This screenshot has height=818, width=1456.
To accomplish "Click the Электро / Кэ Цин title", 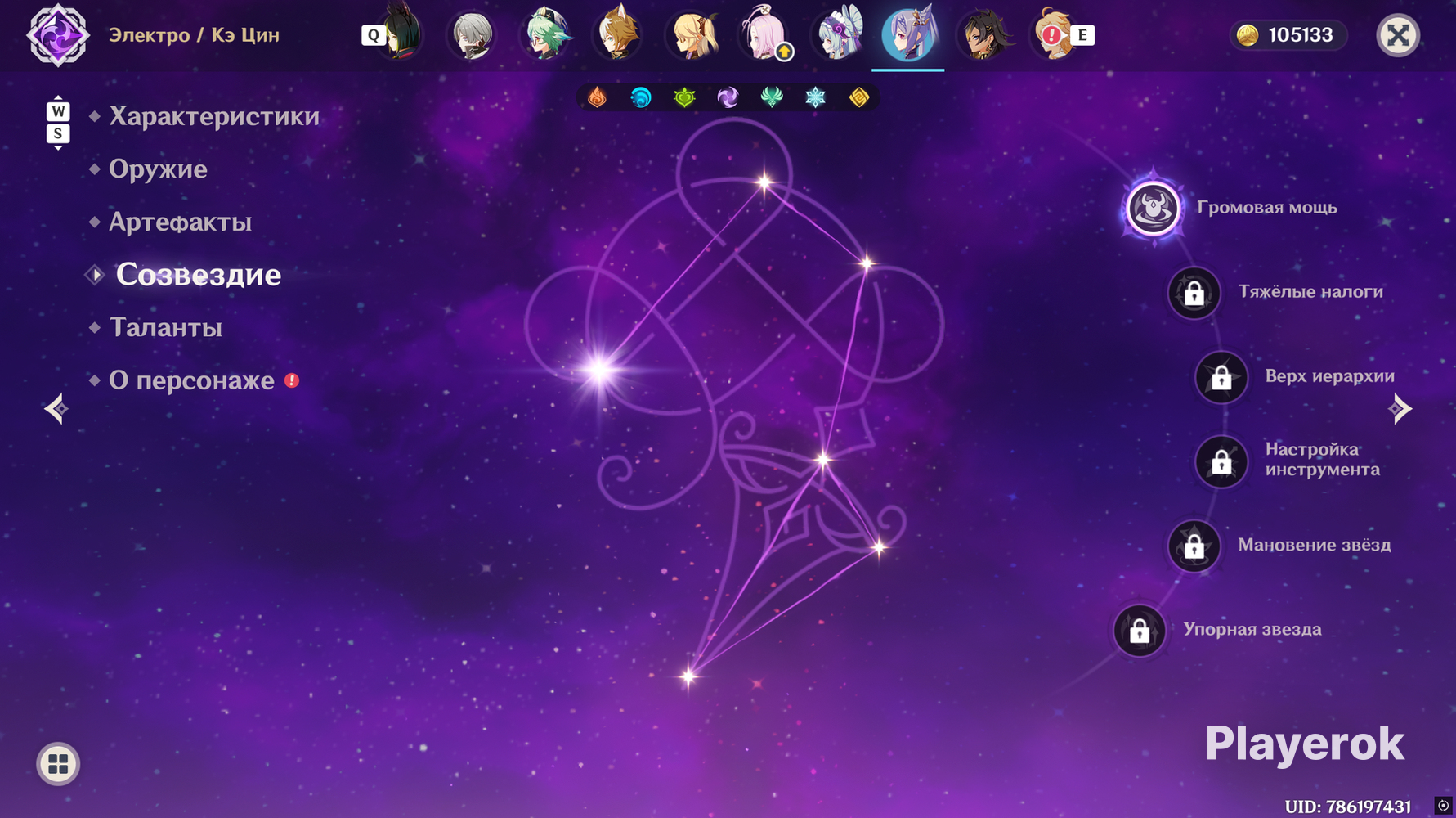I will pyautogui.click(x=195, y=35).
